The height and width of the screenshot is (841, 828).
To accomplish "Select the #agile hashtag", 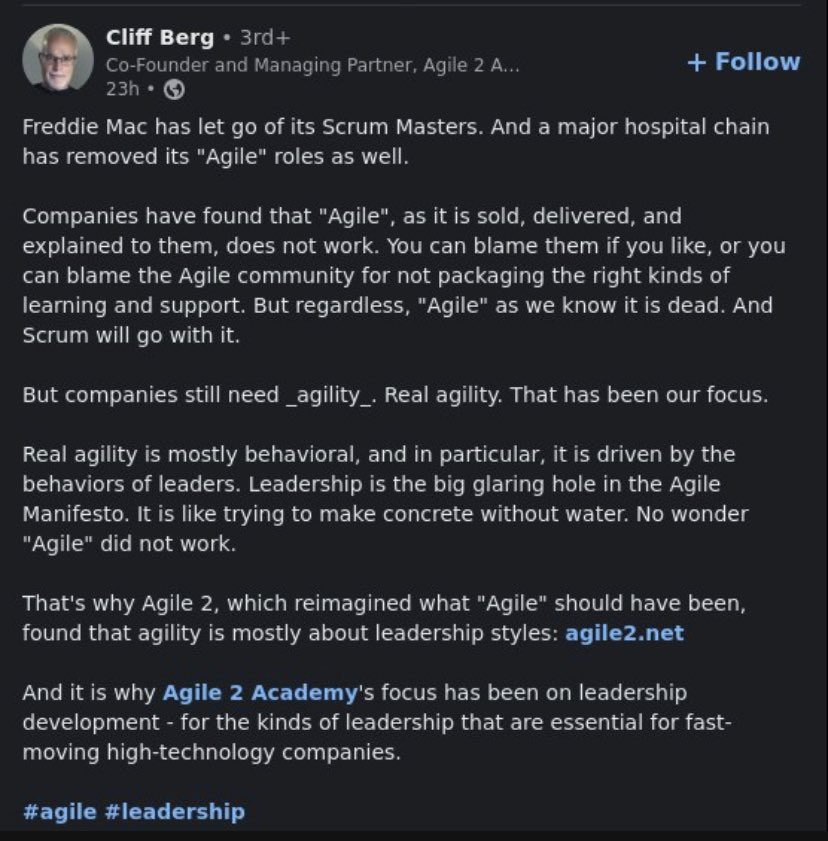I will click(x=59, y=811).
